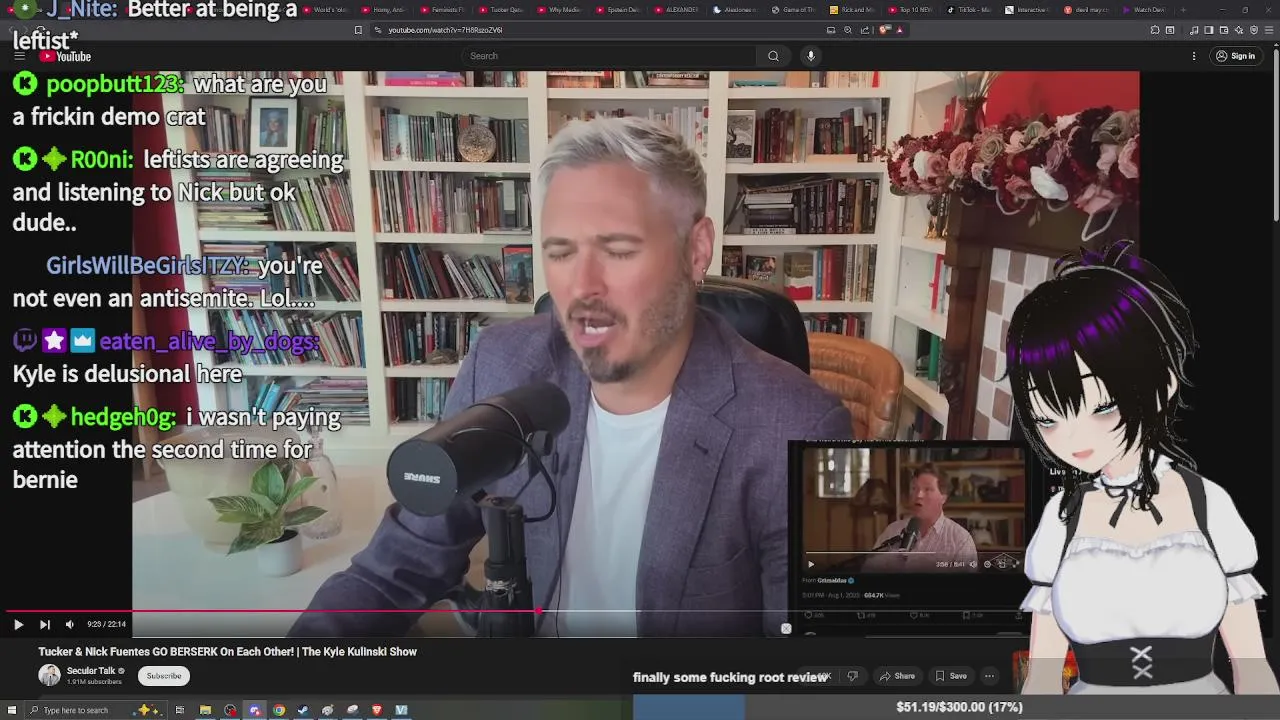Click the Brave shields lion icon

click(884, 30)
